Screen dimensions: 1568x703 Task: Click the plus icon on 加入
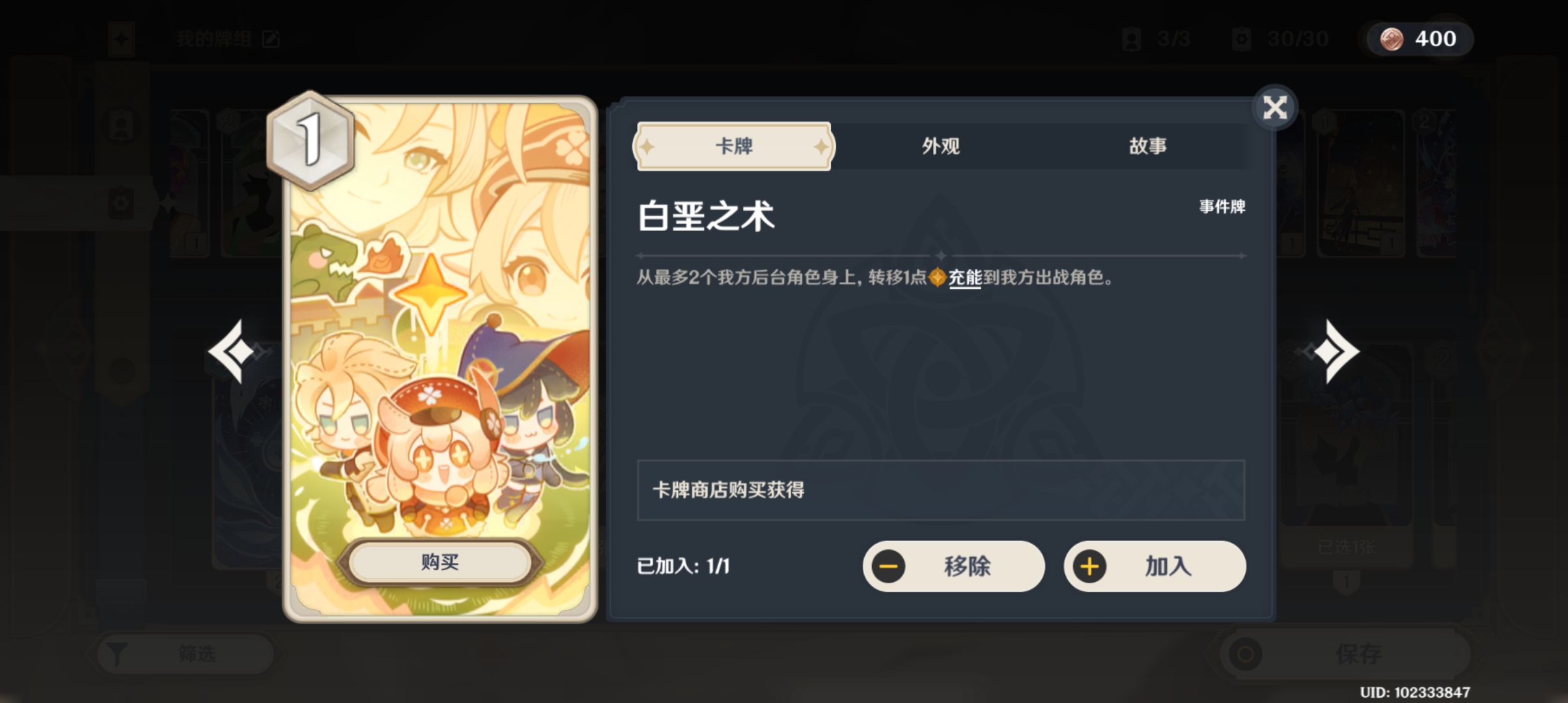(x=1090, y=566)
